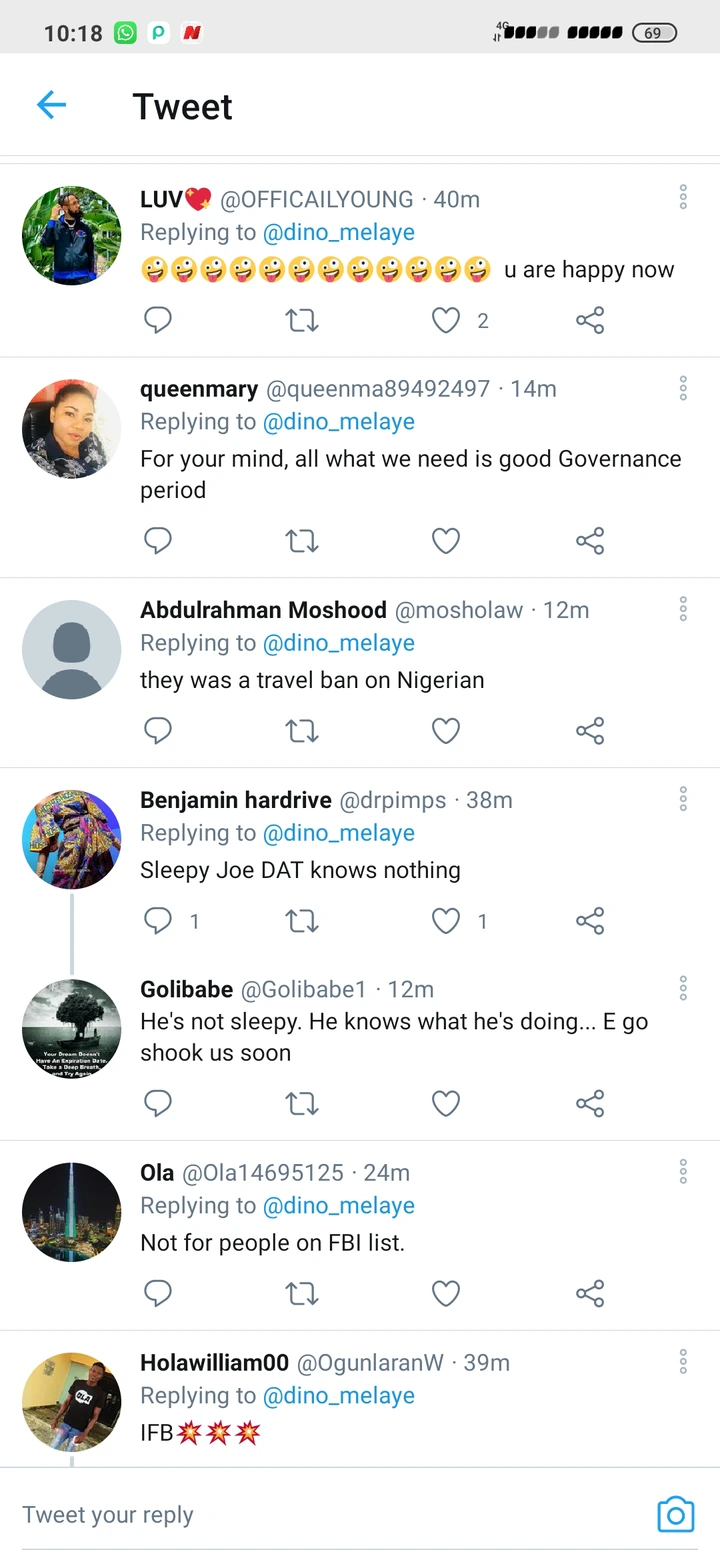This screenshot has height=1560, width=720.
Task: Share Benjamin hardrive's tweet
Action: [590, 921]
